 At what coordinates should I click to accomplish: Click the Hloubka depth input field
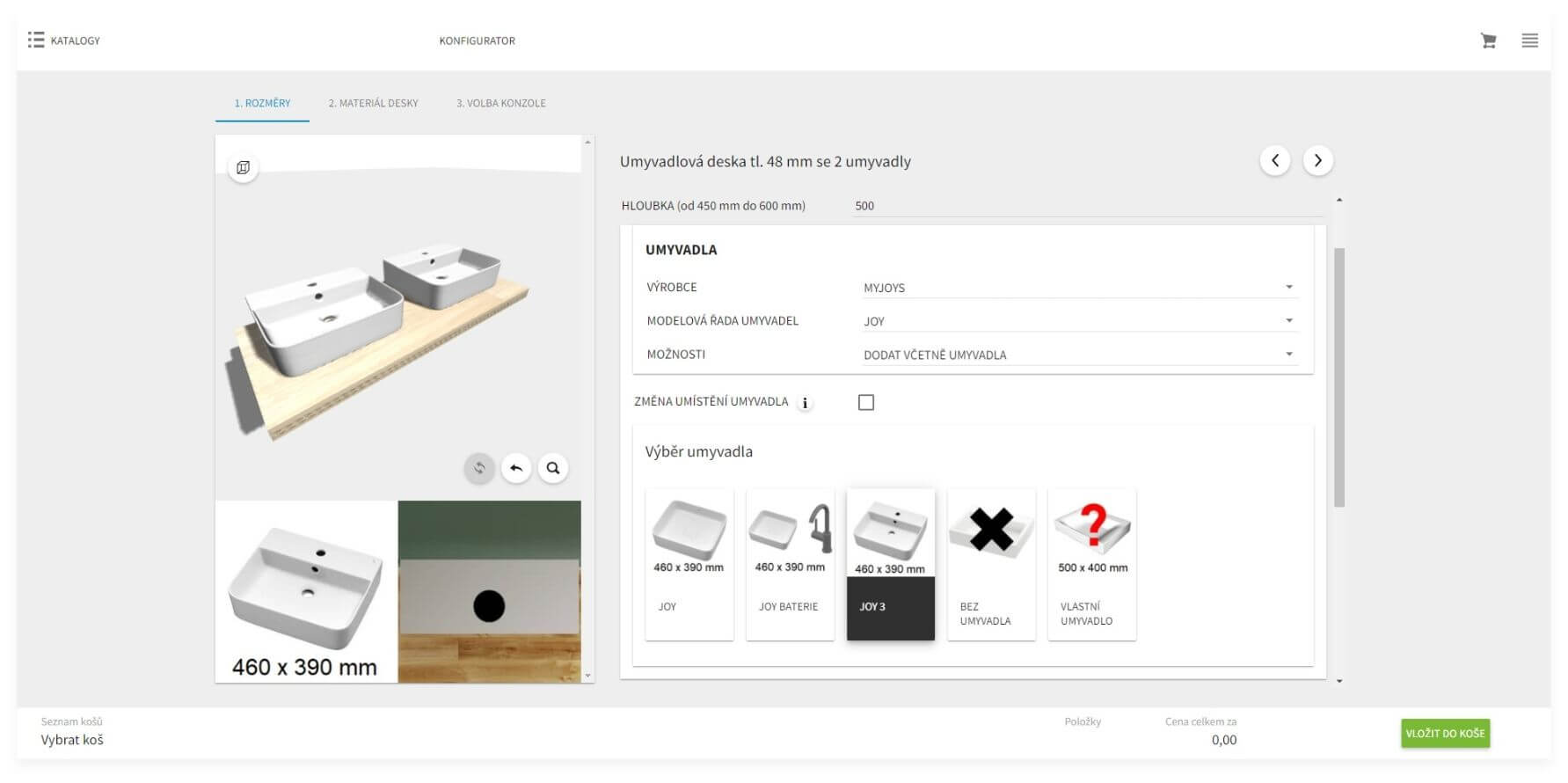1086,206
